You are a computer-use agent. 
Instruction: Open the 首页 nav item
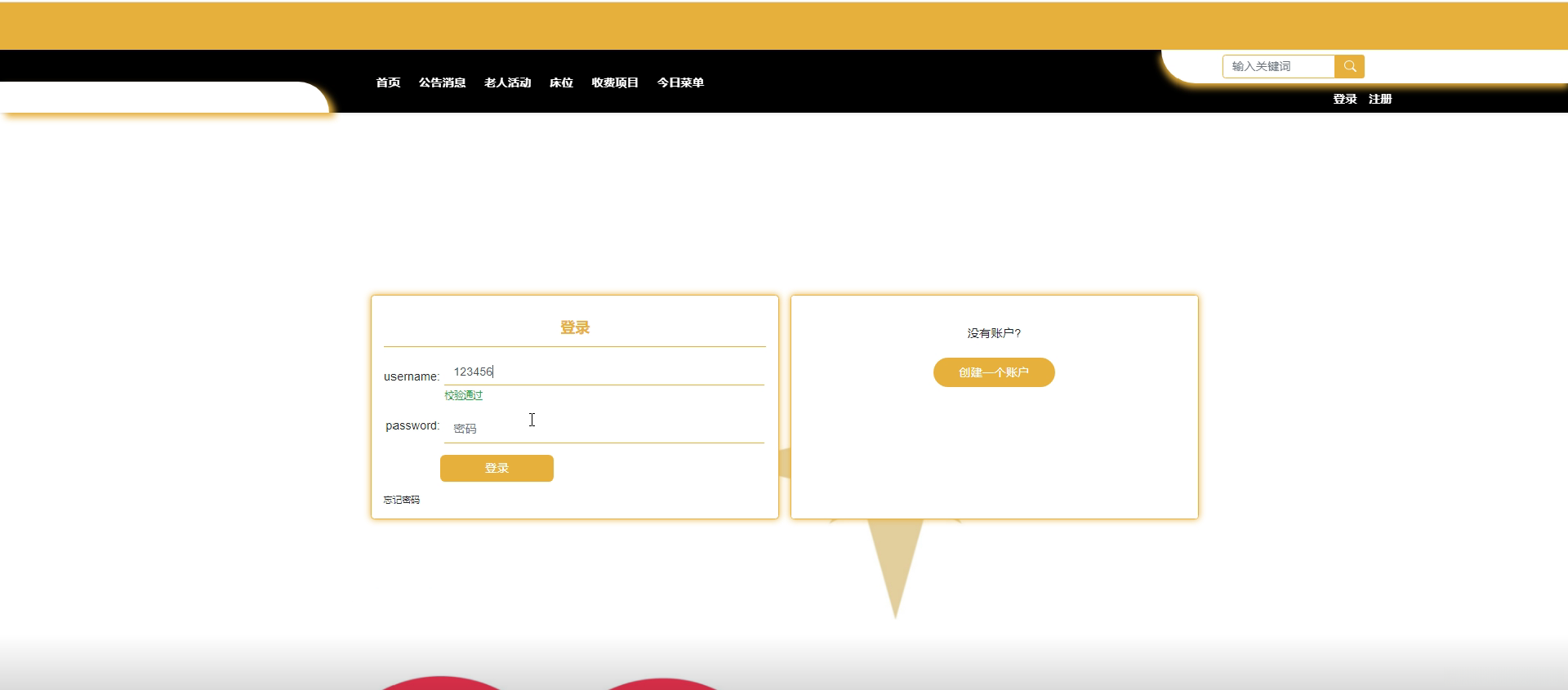[x=388, y=82]
